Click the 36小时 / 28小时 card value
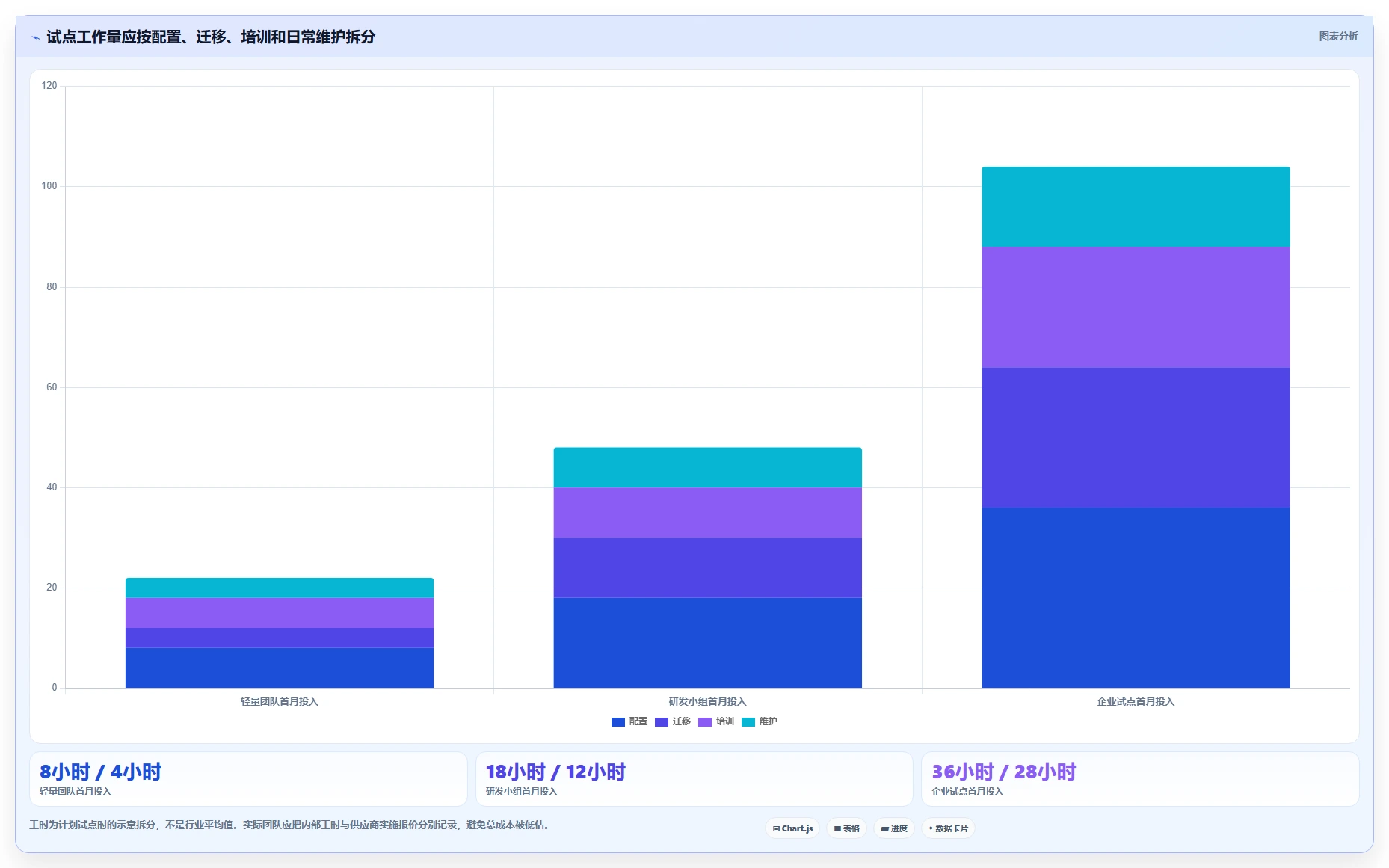Image resolution: width=1389 pixels, height=868 pixels. 1004,772
